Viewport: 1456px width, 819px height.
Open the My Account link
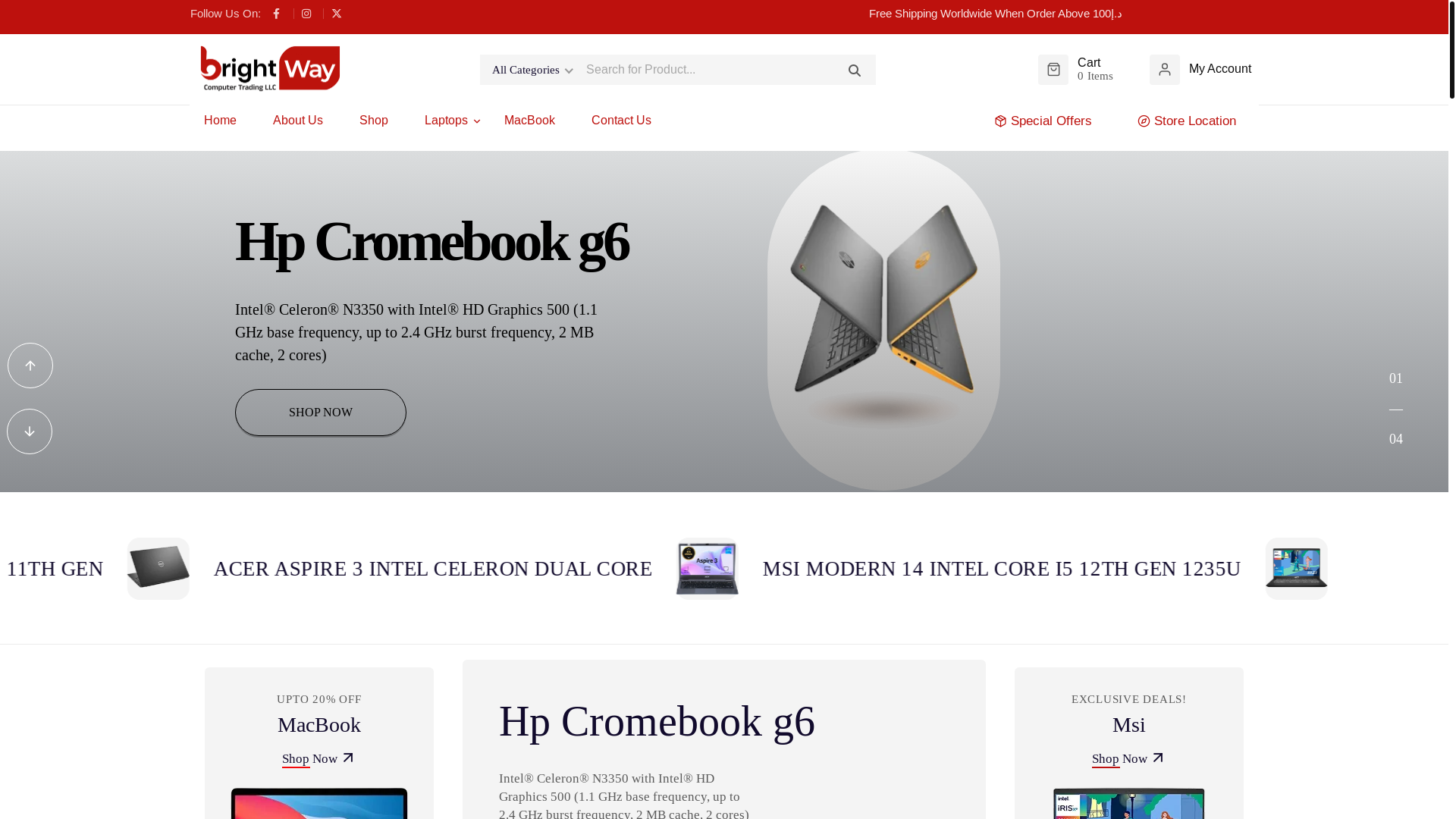(x=1220, y=69)
